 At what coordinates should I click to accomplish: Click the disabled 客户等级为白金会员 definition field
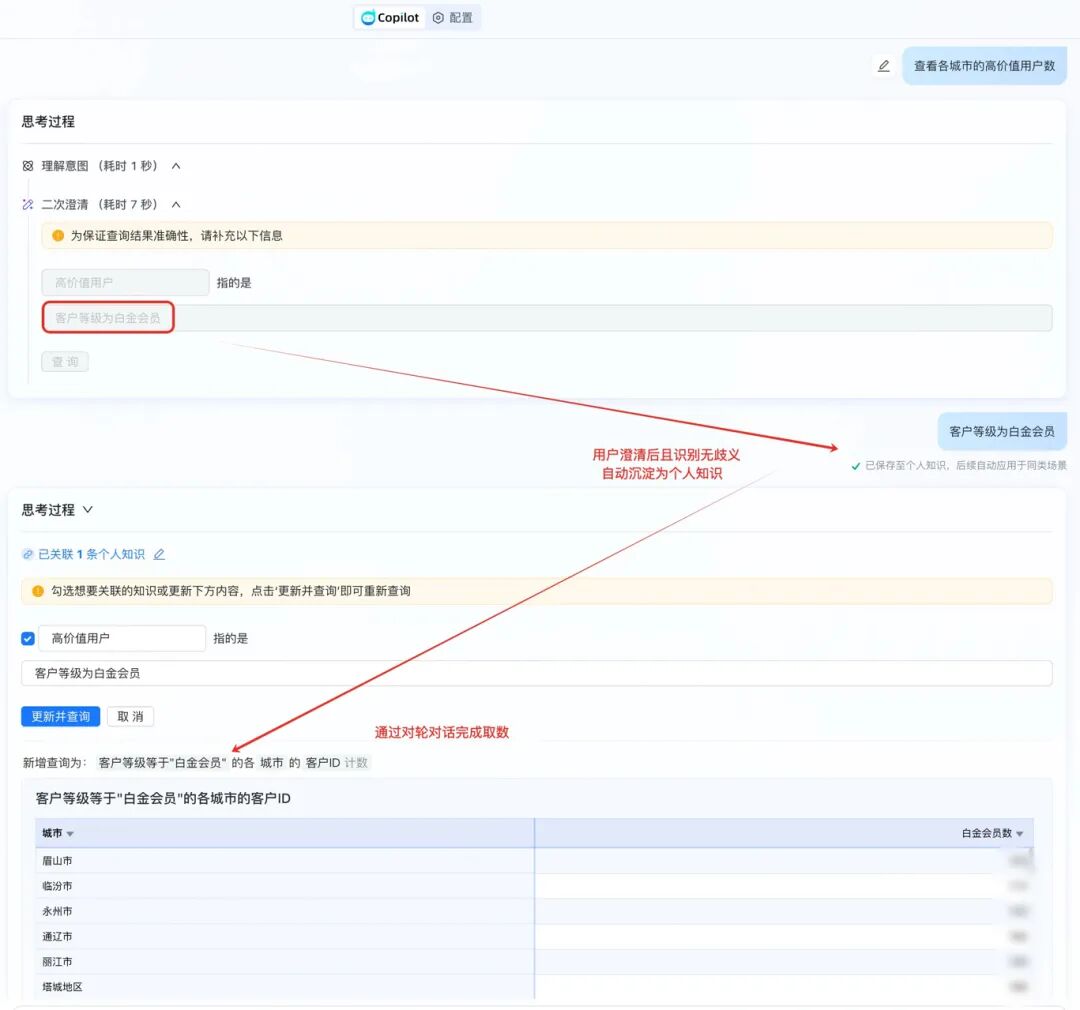[x=547, y=318]
